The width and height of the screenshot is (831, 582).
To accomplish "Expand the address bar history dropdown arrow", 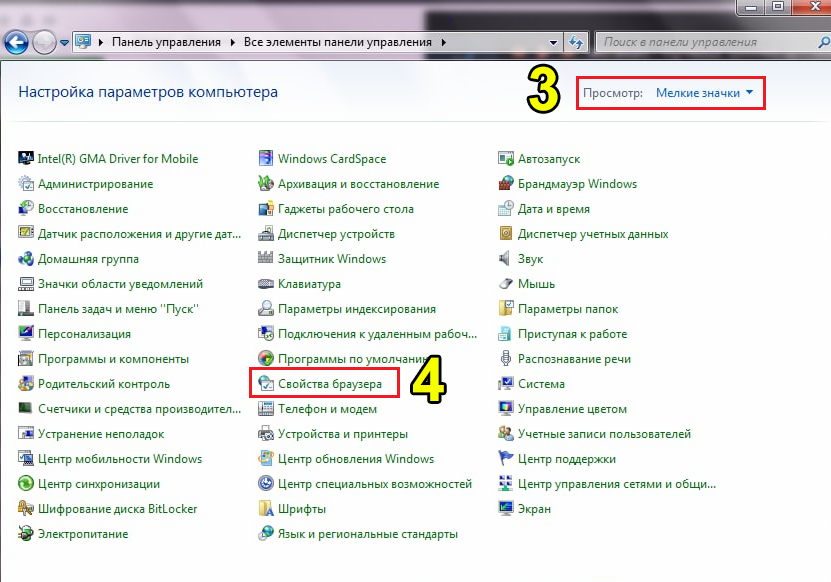I will point(553,42).
